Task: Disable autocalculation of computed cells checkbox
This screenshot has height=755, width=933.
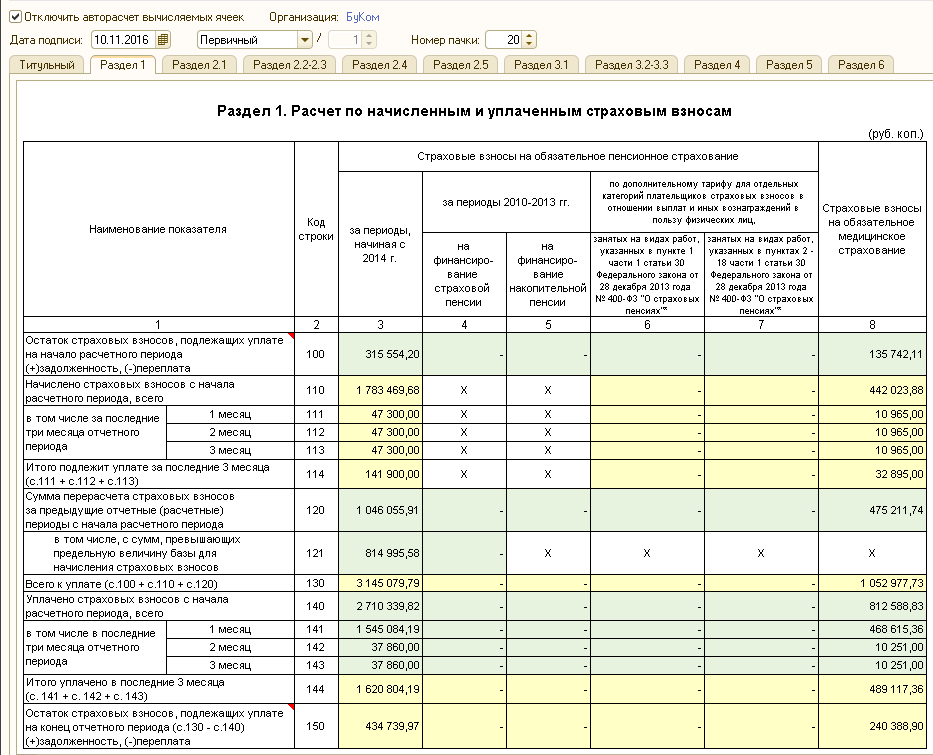Action: 15,17
